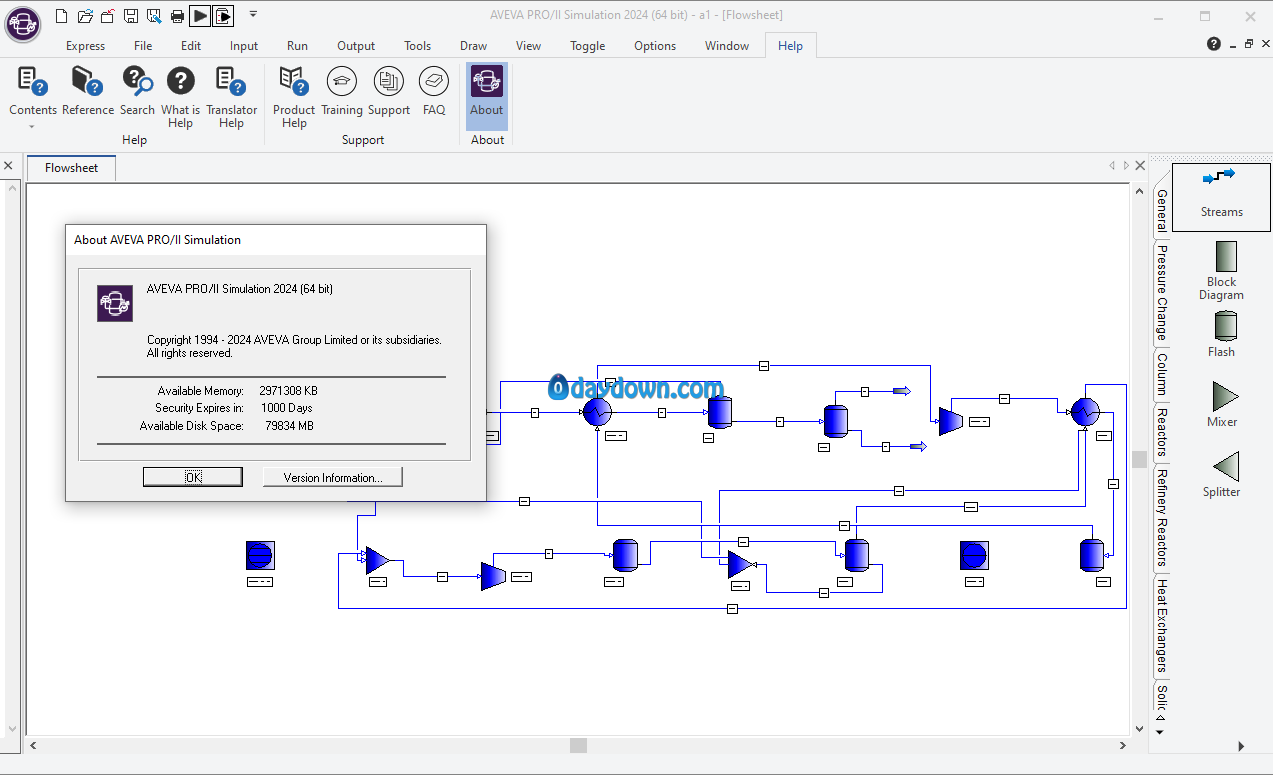Open the FAQ page
Viewport: 1273px width, 775px height.
(434, 91)
